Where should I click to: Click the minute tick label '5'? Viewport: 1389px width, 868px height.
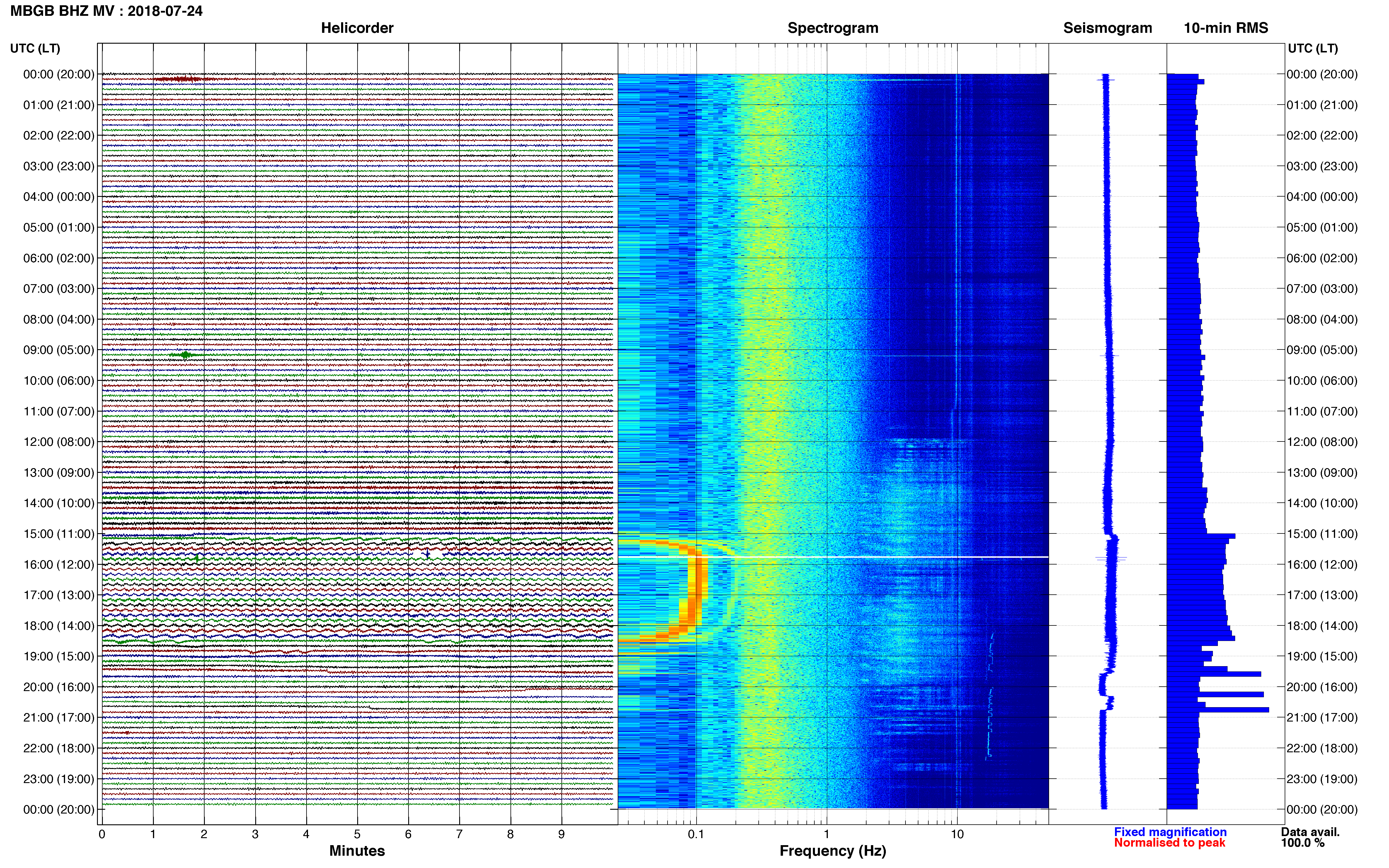[x=357, y=835]
